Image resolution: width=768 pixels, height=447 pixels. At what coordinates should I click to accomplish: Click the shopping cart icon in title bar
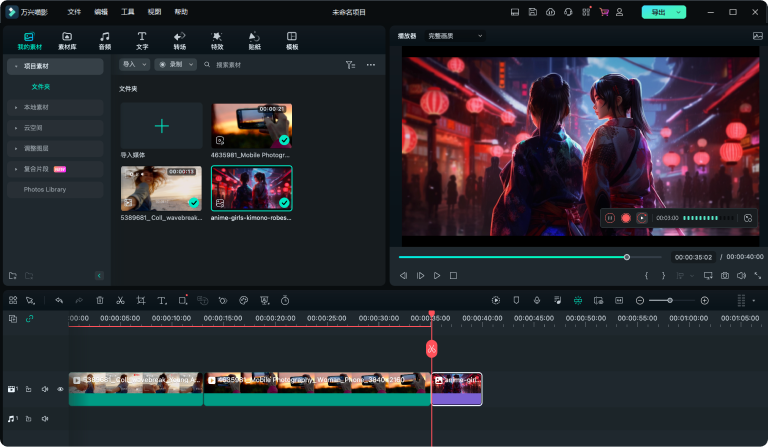click(603, 12)
